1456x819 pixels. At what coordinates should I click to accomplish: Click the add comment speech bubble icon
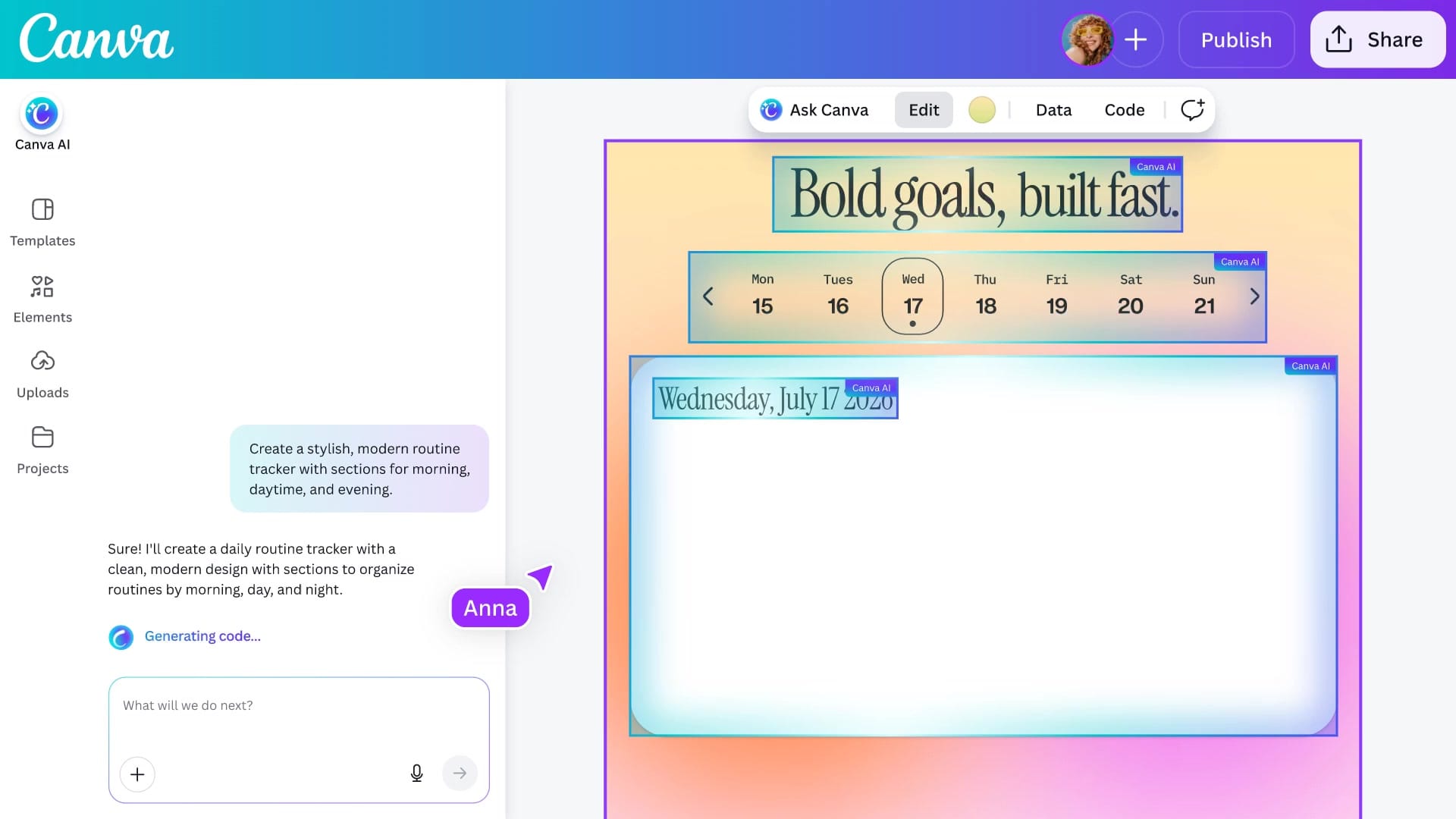[1192, 110]
